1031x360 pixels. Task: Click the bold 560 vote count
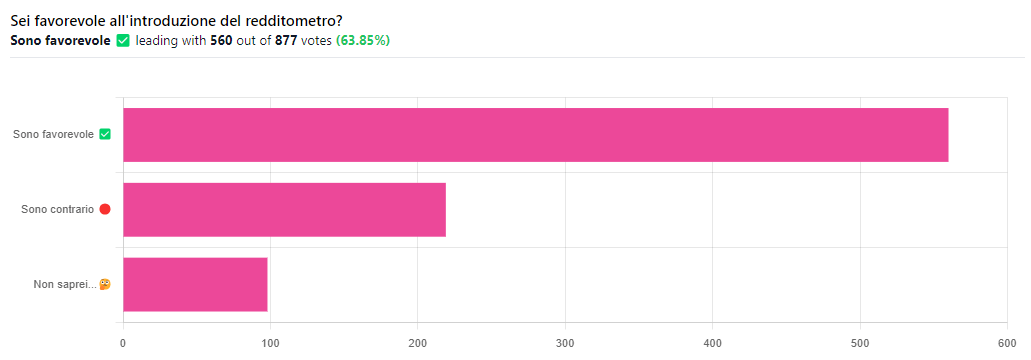pyautogui.click(x=221, y=41)
